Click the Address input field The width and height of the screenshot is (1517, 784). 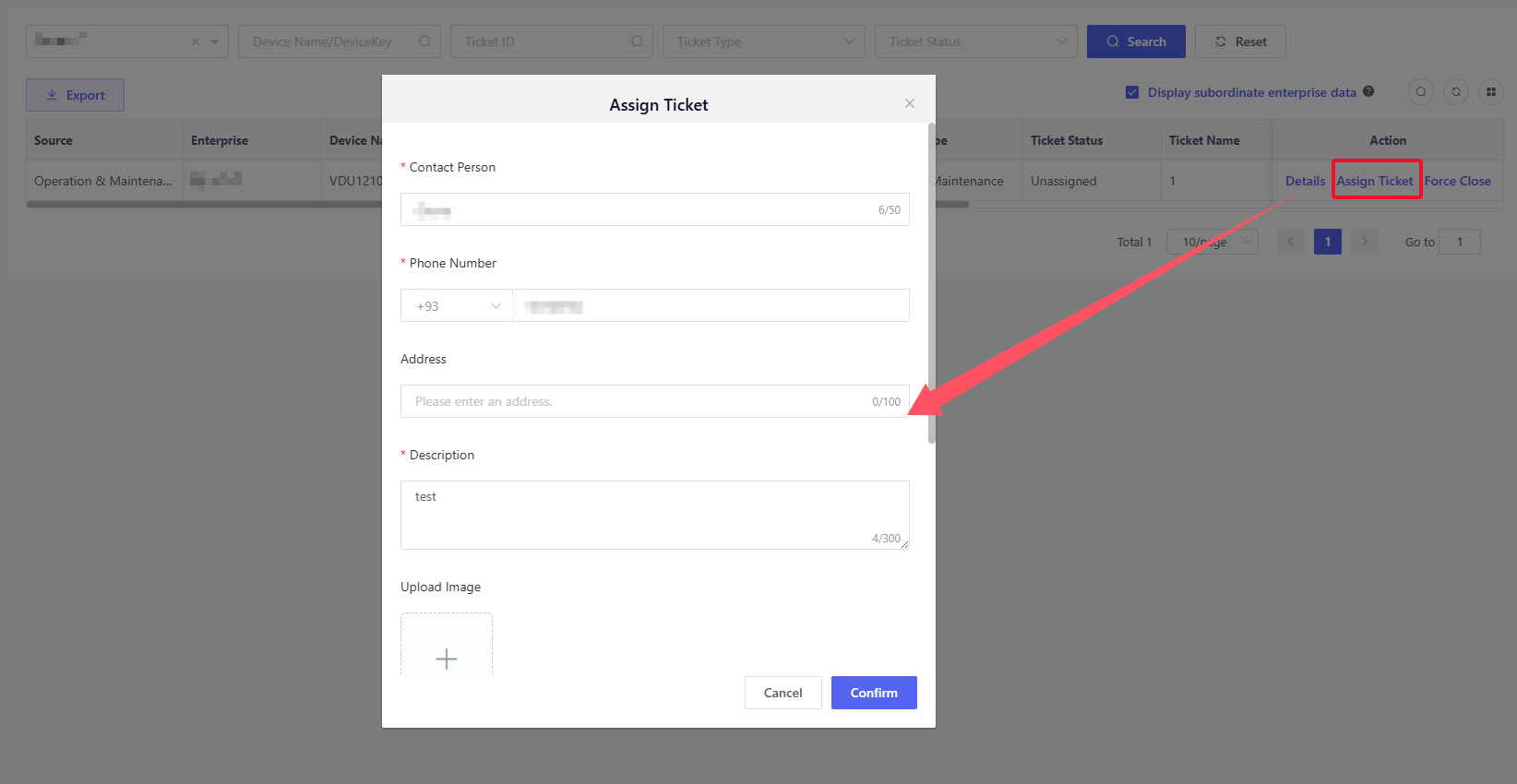pos(637,401)
